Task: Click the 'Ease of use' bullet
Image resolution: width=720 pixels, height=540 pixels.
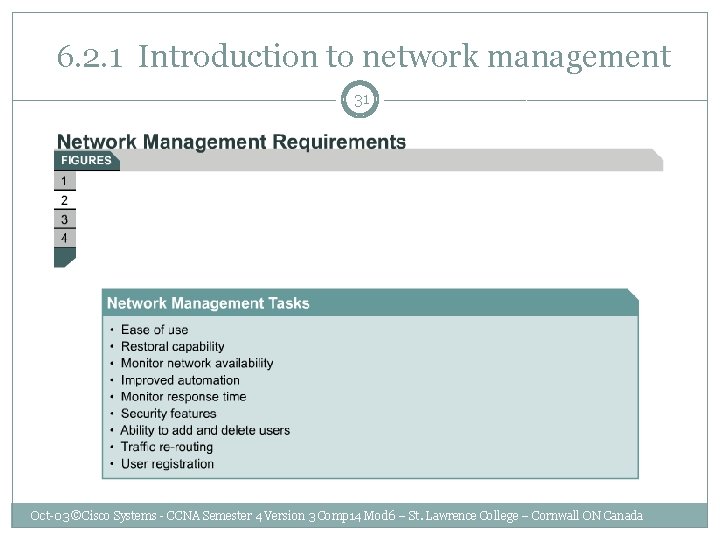Action: click(x=154, y=330)
